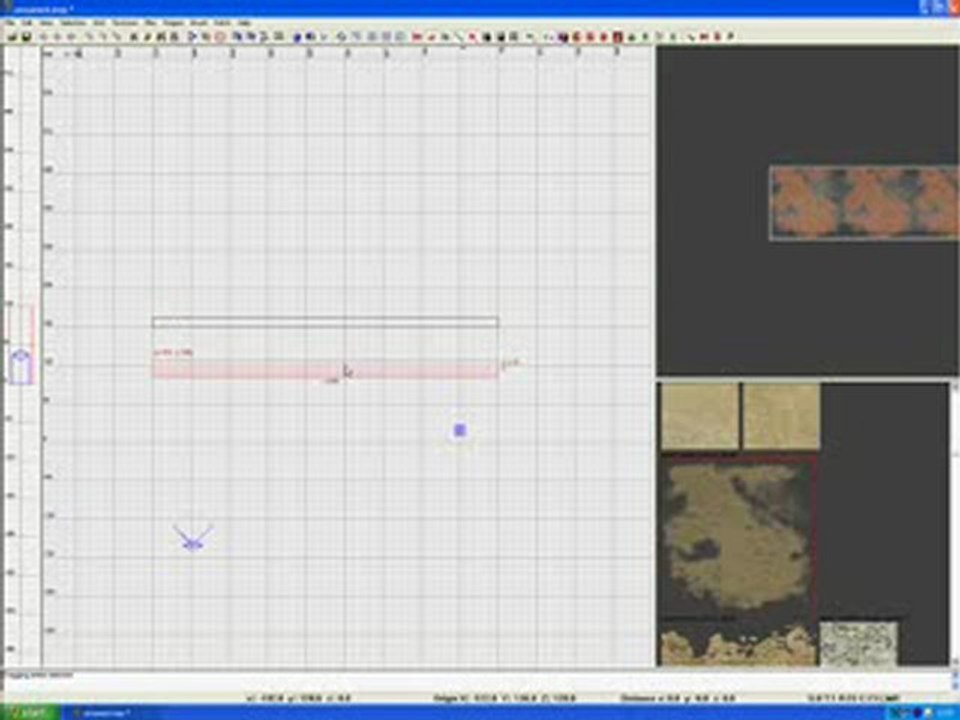The height and width of the screenshot is (720, 960).
Task: Open the Brush menu
Action: [x=199, y=23]
